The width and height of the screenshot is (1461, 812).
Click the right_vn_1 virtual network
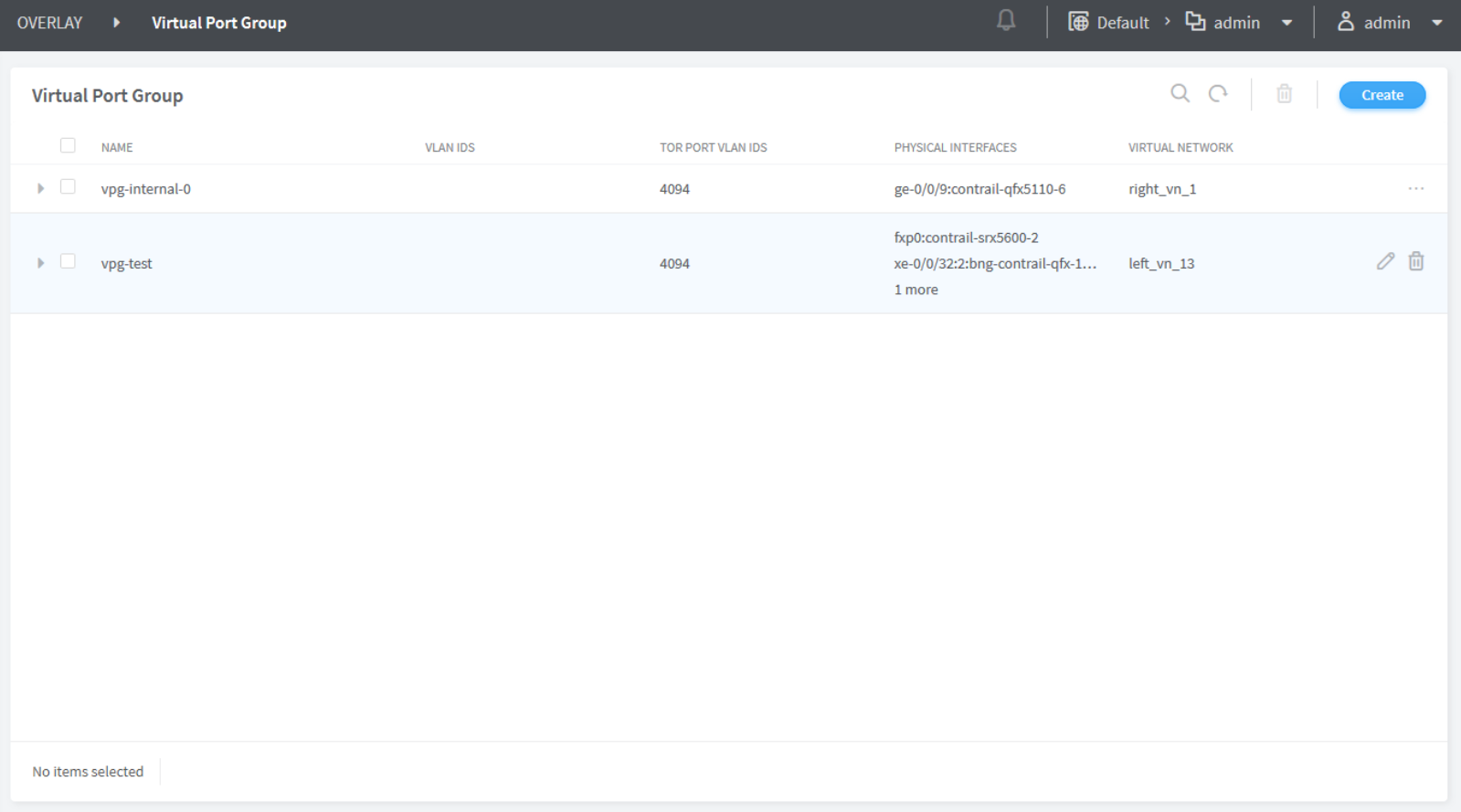coord(1162,189)
